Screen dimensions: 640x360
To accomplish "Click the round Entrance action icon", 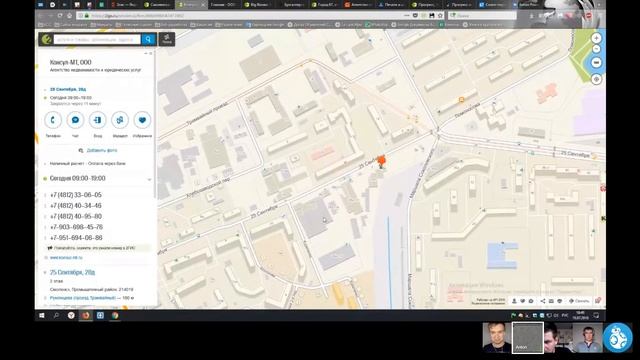I will 98,120.
